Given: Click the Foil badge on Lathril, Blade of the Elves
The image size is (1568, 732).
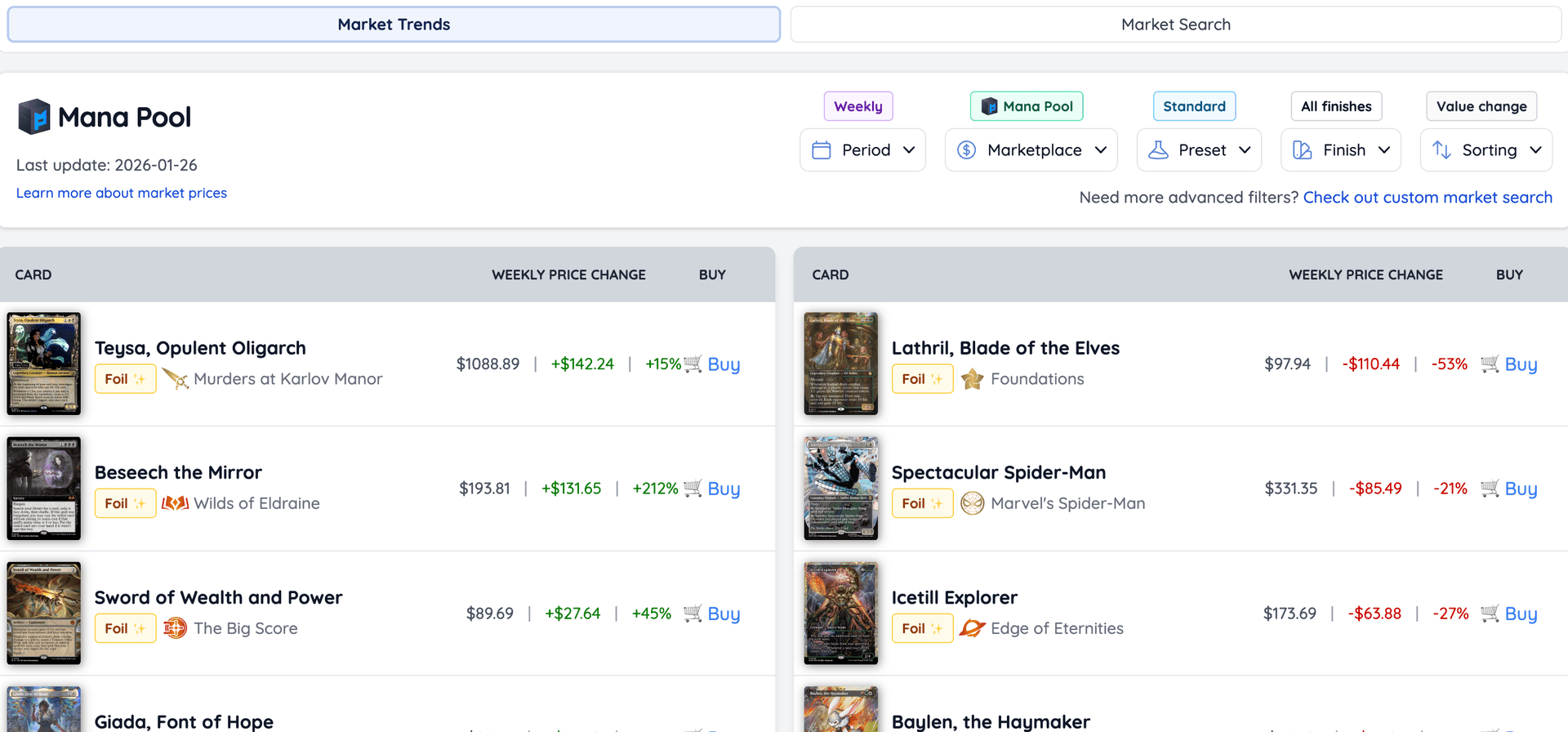Looking at the screenshot, I should point(922,379).
